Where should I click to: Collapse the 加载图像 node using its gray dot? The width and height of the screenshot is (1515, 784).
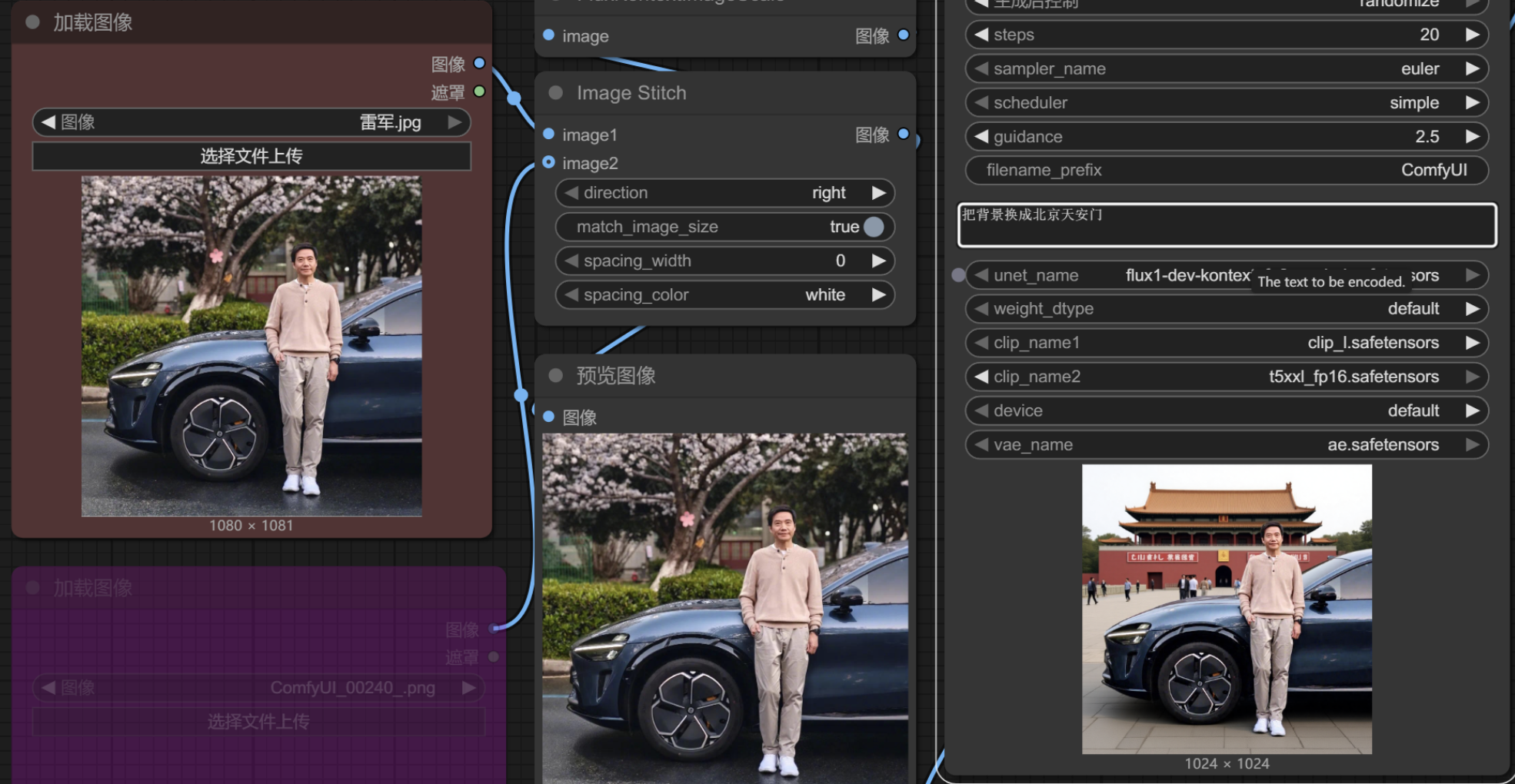click(32, 22)
